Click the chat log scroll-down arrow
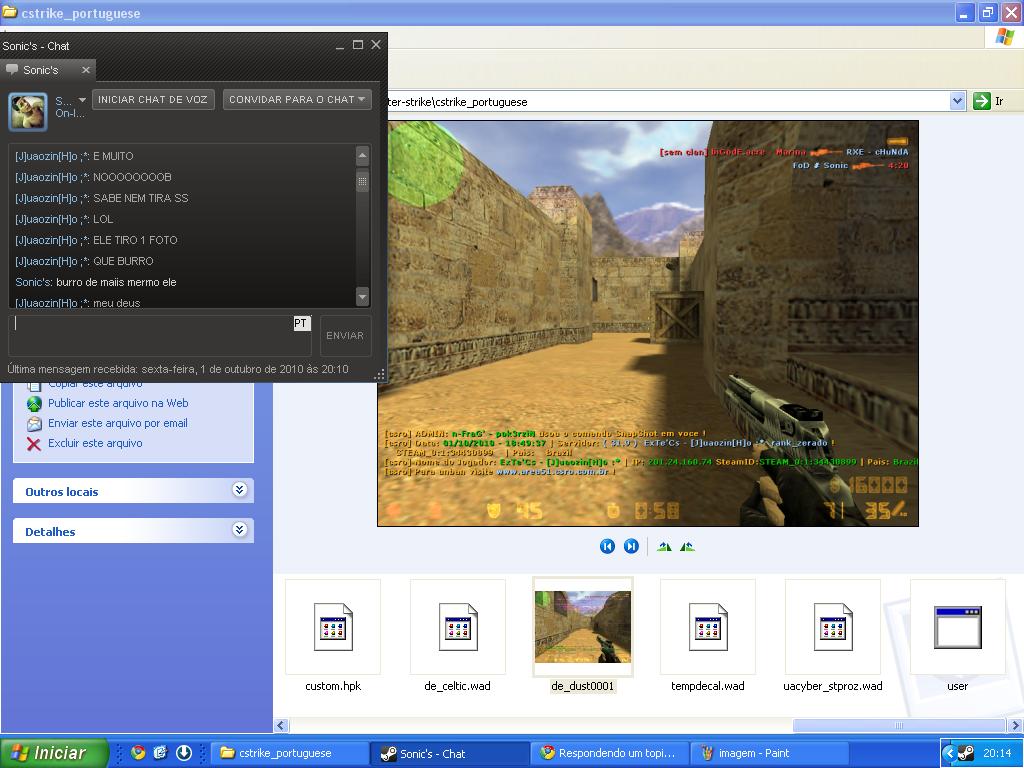 pyautogui.click(x=362, y=296)
